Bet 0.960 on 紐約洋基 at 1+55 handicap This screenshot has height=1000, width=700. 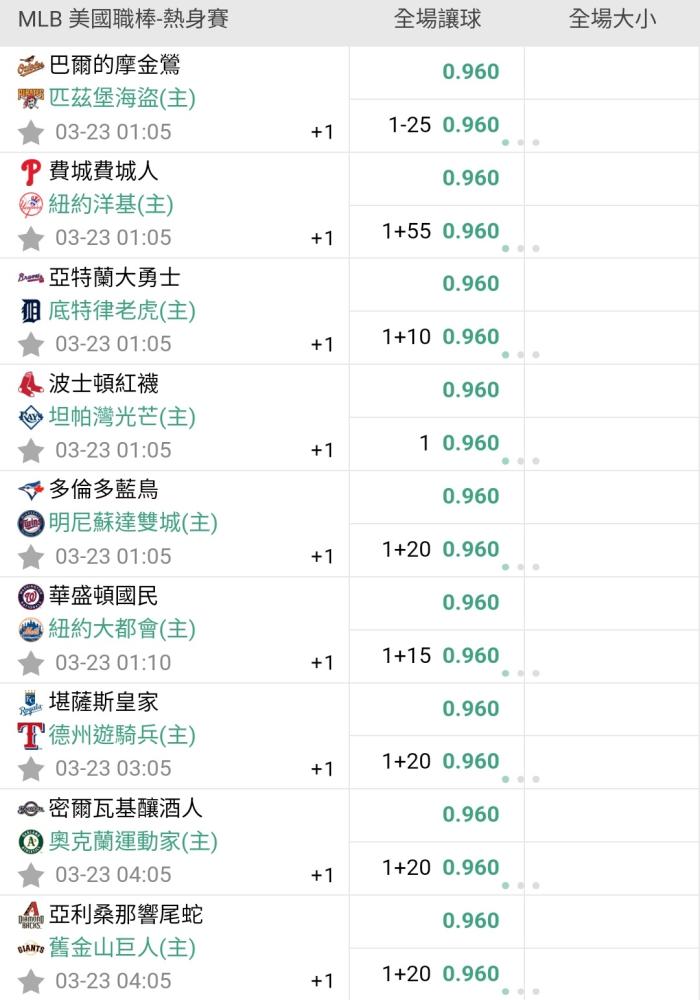(470, 231)
